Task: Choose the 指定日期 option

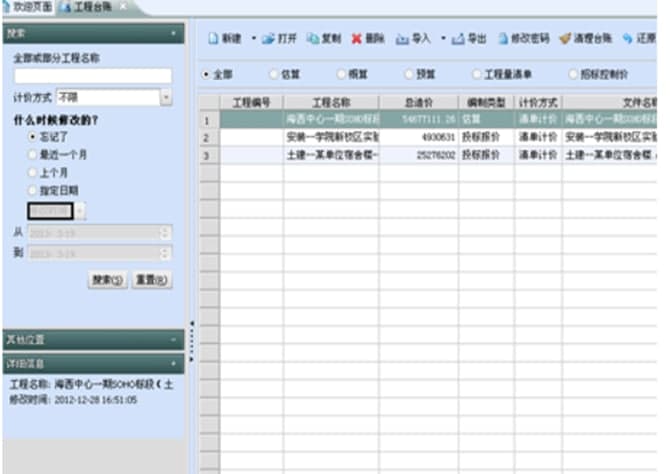Action: click(x=32, y=190)
